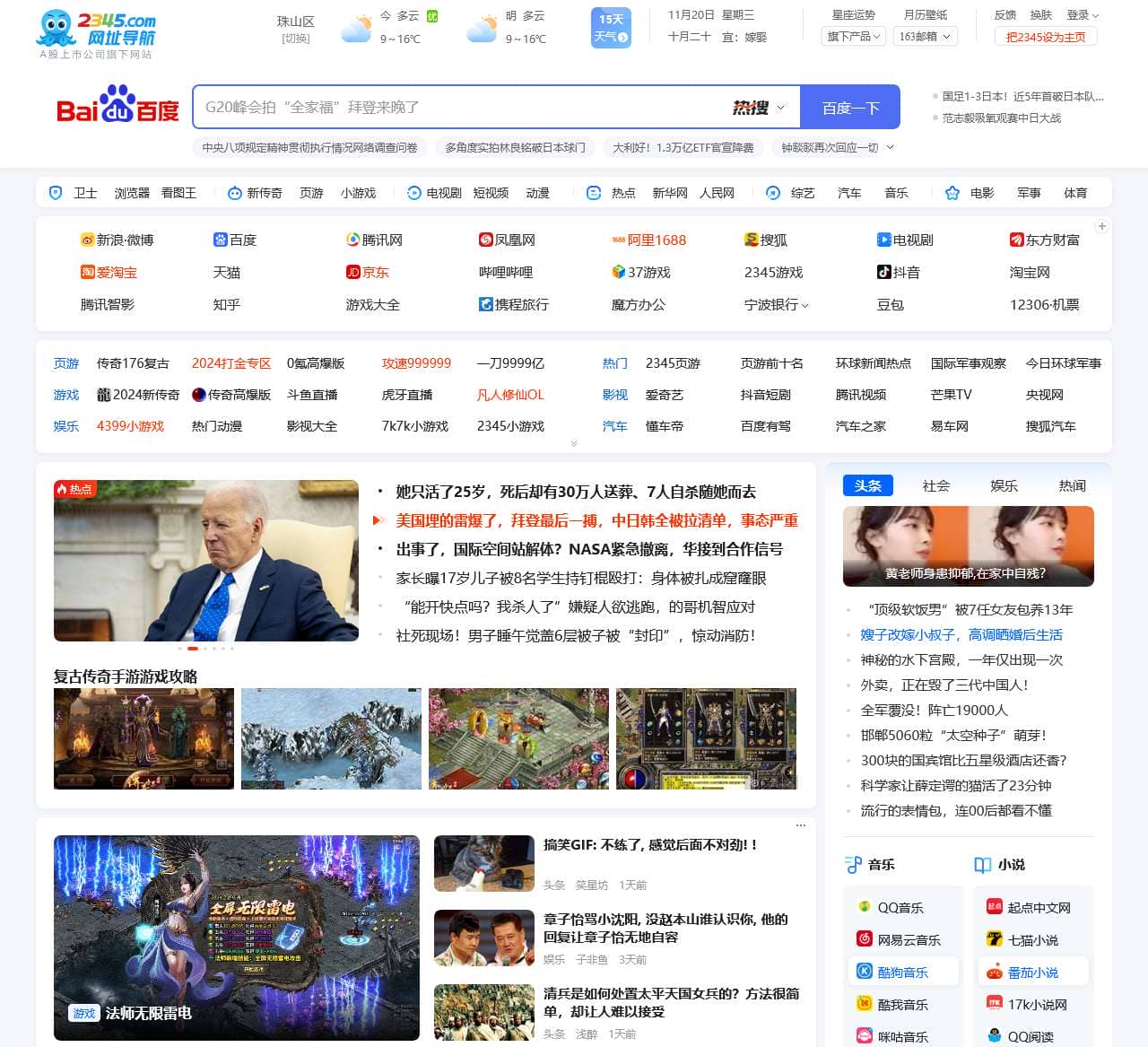Click the 4399小游戏 link
The image size is (1148, 1047).
click(x=130, y=426)
